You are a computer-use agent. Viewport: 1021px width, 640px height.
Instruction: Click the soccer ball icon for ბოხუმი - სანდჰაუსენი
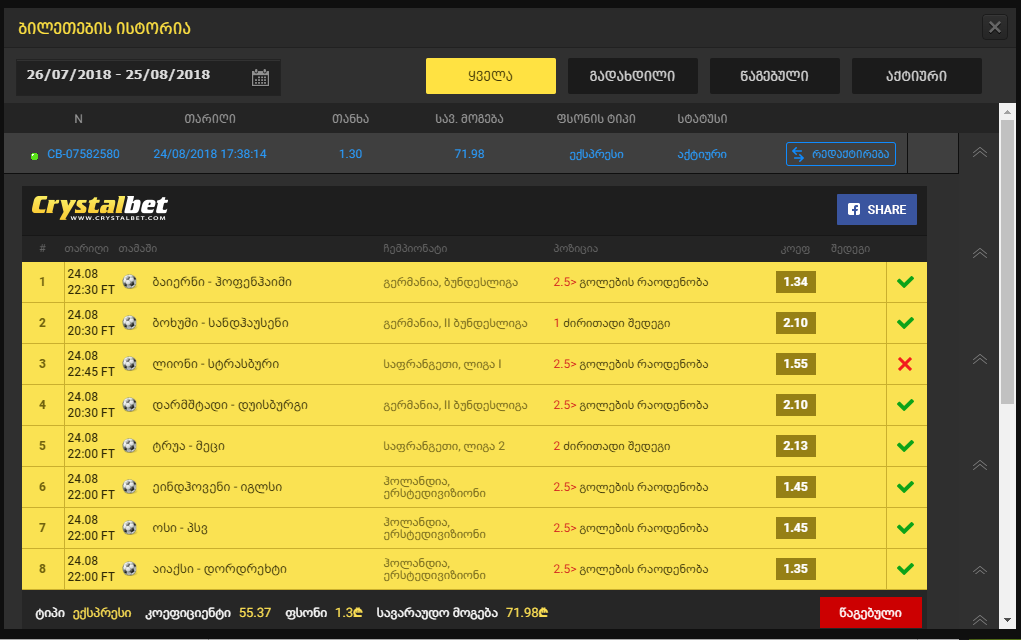click(130, 322)
